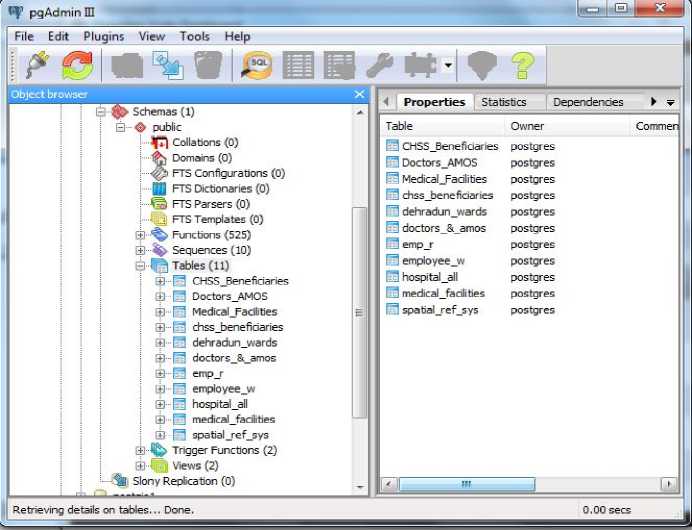Click the Table column header
The width and height of the screenshot is (692, 530).
[443, 126]
